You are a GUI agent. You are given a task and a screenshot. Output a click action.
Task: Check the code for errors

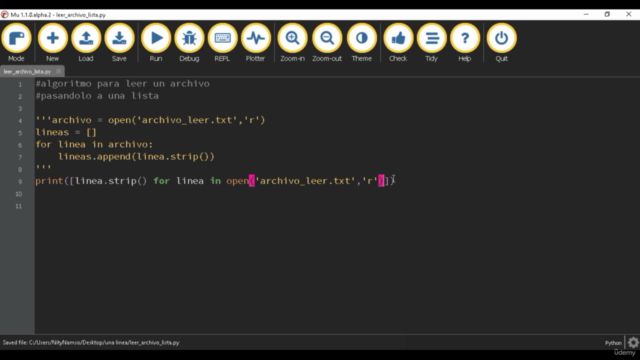398,42
